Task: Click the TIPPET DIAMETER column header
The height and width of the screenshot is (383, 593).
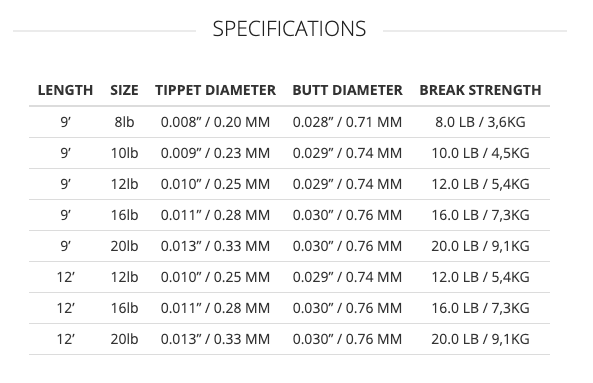Action: point(216,90)
